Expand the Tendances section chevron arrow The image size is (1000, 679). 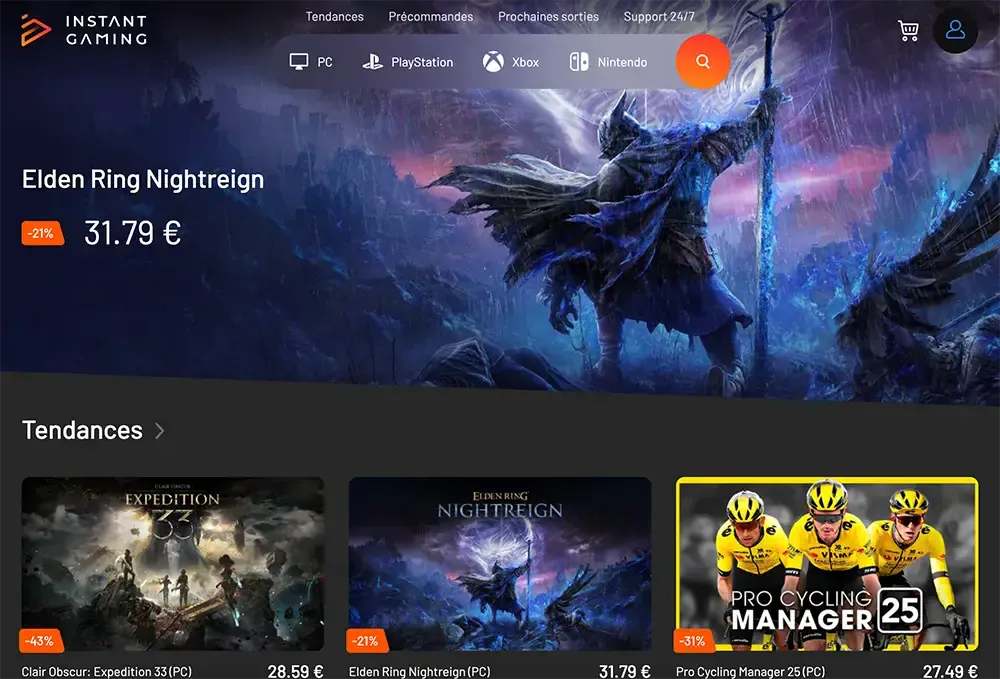click(x=159, y=432)
